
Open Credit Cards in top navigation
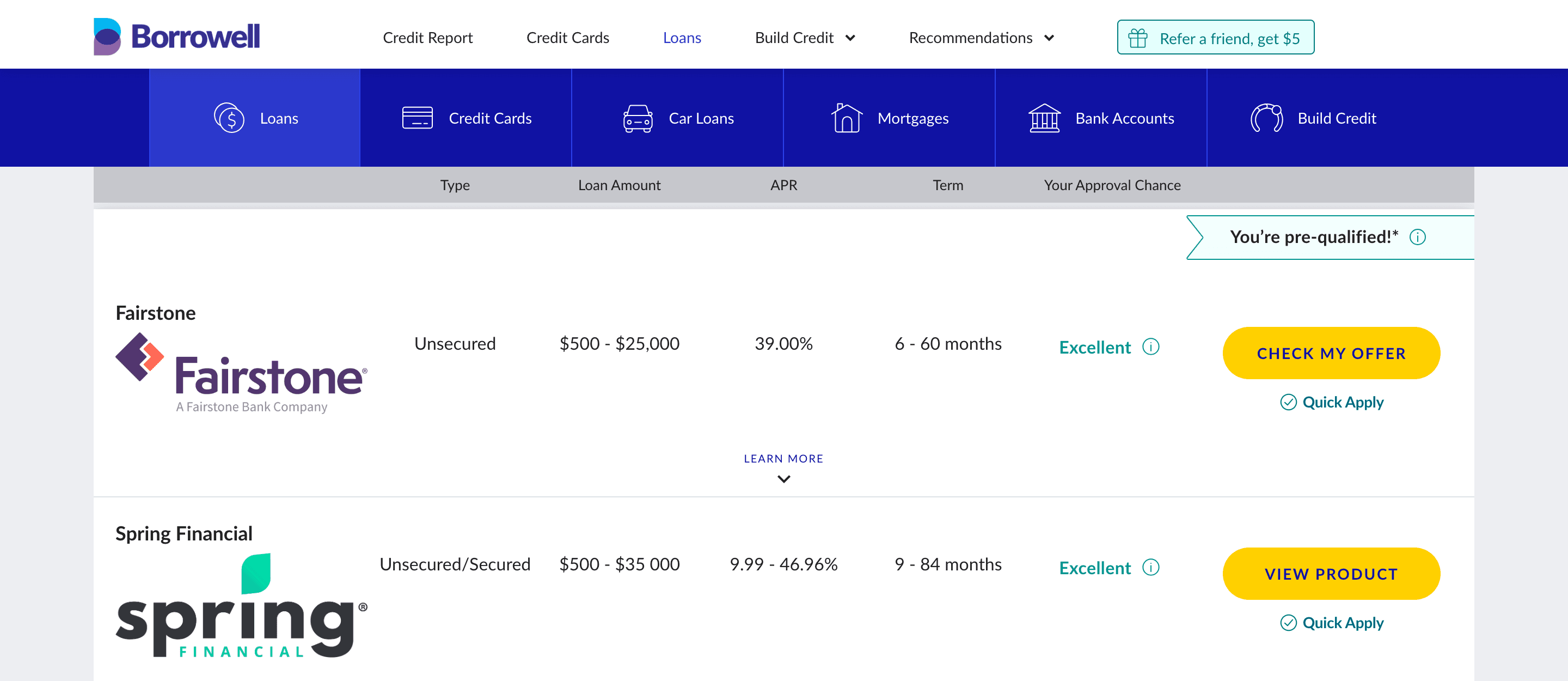tap(567, 38)
